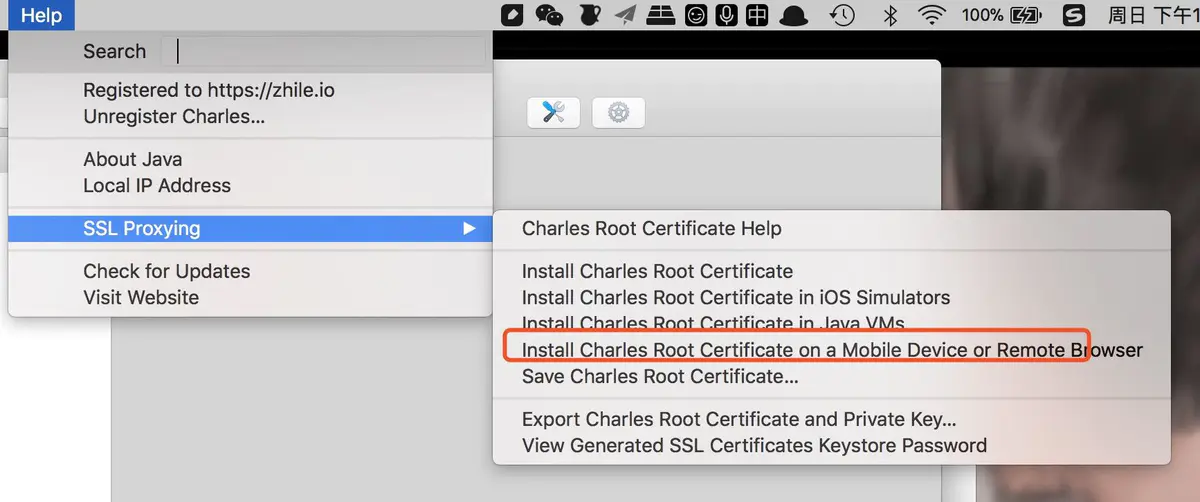This screenshot has width=1200, height=502.
Task: Choose Unregister Charles… menu item
Action: pyautogui.click(x=174, y=116)
